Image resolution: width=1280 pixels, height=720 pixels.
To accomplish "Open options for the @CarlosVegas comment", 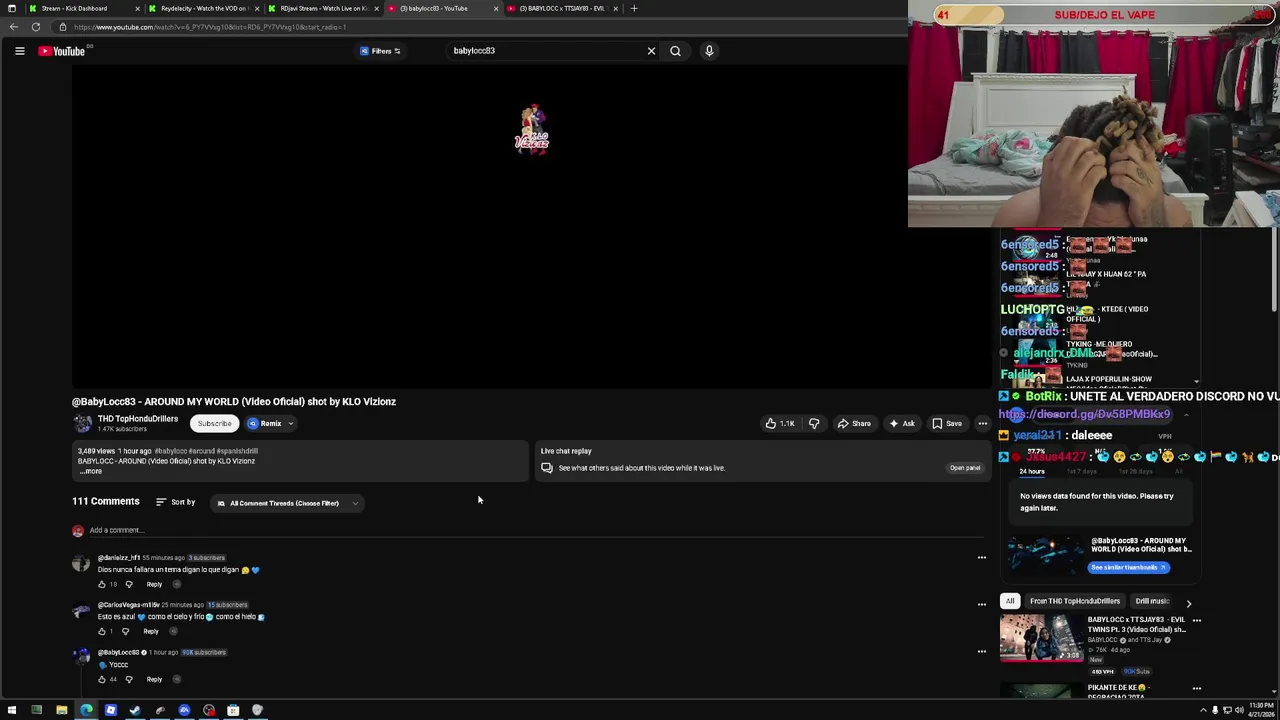I will tap(982, 604).
